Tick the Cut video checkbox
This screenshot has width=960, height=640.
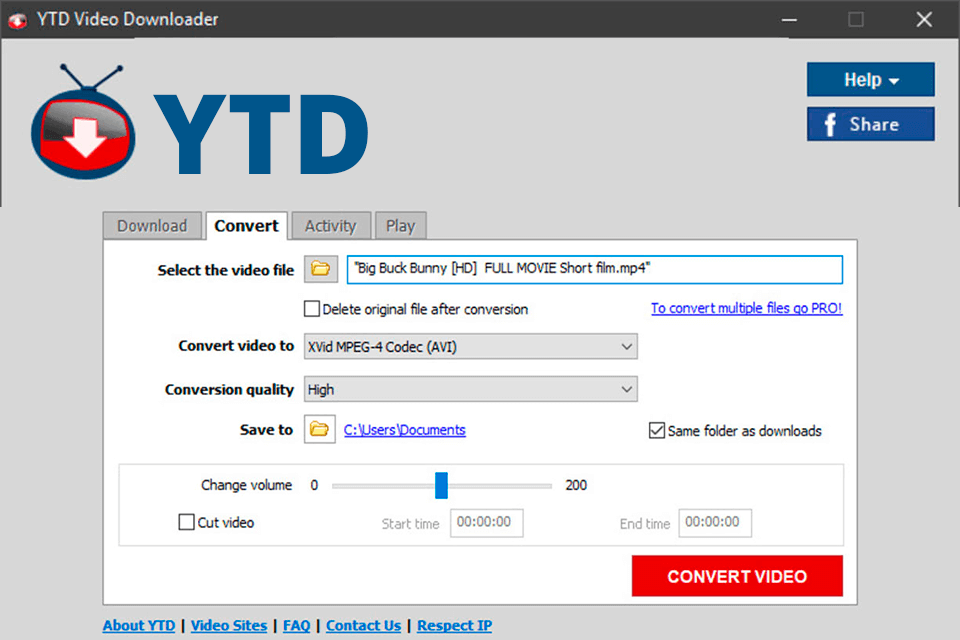[x=186, y=522]
